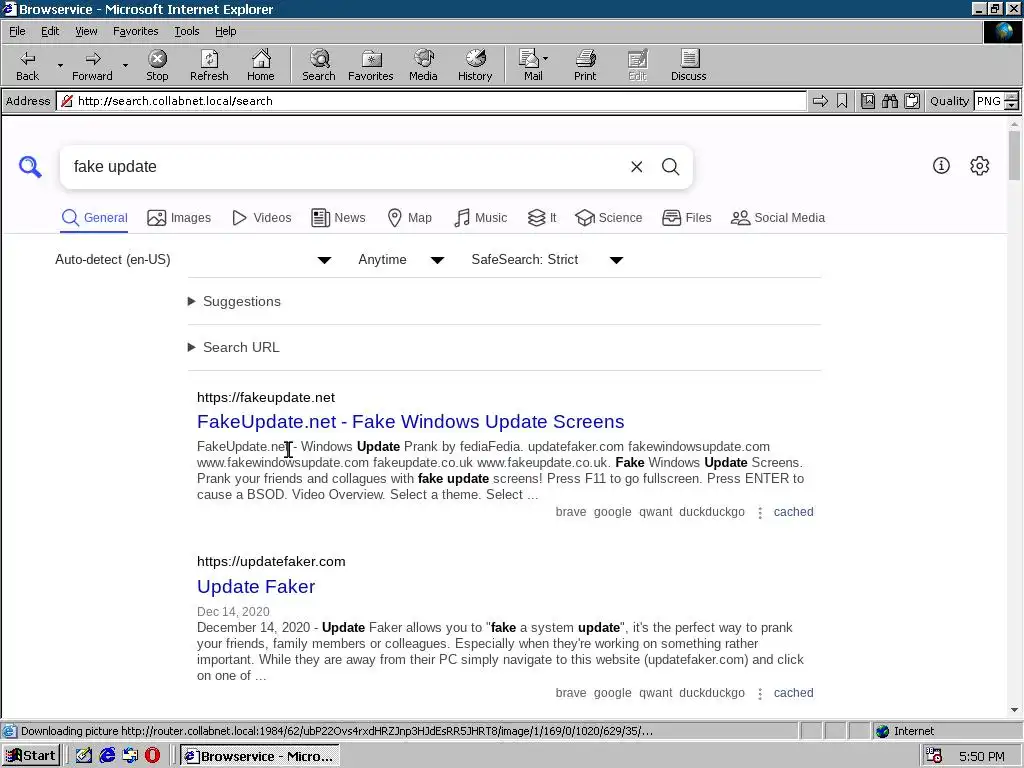Open the File menu
Image resolution: width=1024 pixels, height=768 pixels.
click(x=17, y=31)
